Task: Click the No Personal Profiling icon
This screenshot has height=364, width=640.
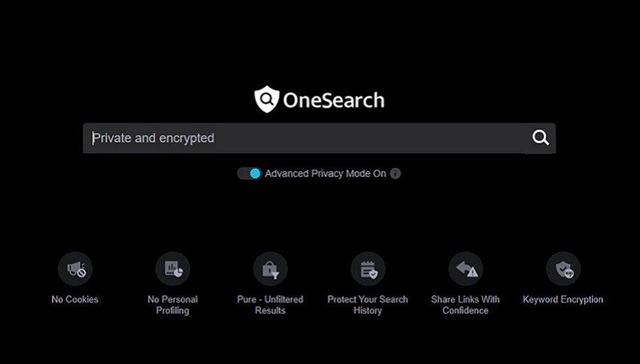Action: pos(173,269)
